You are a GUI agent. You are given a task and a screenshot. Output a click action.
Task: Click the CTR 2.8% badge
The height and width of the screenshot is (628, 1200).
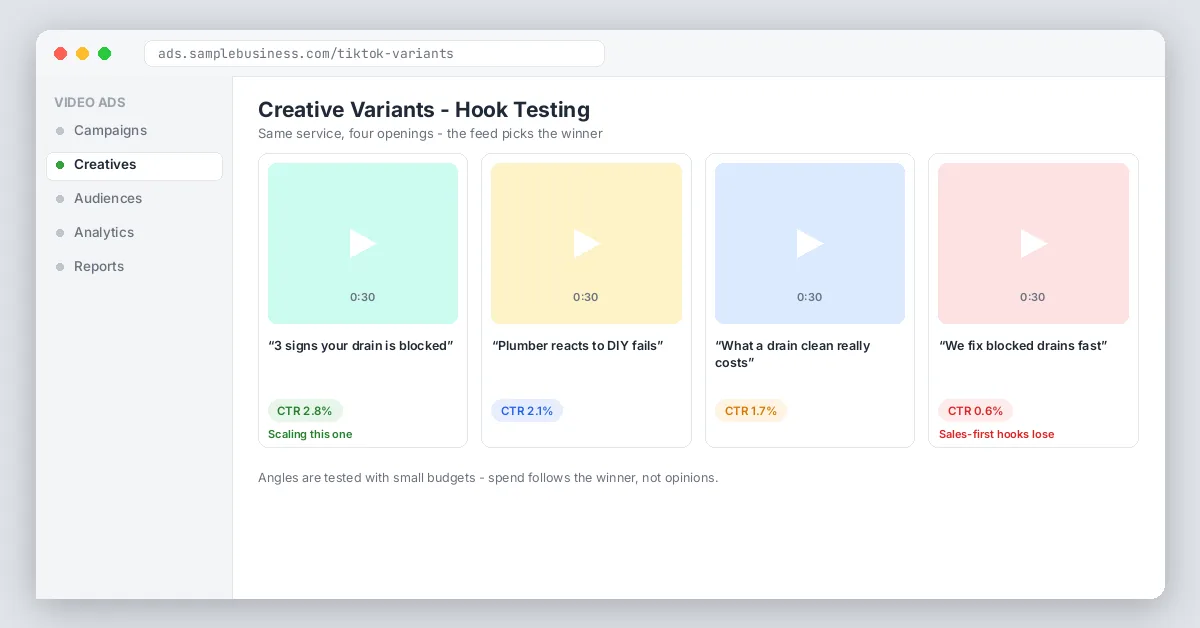305,411
